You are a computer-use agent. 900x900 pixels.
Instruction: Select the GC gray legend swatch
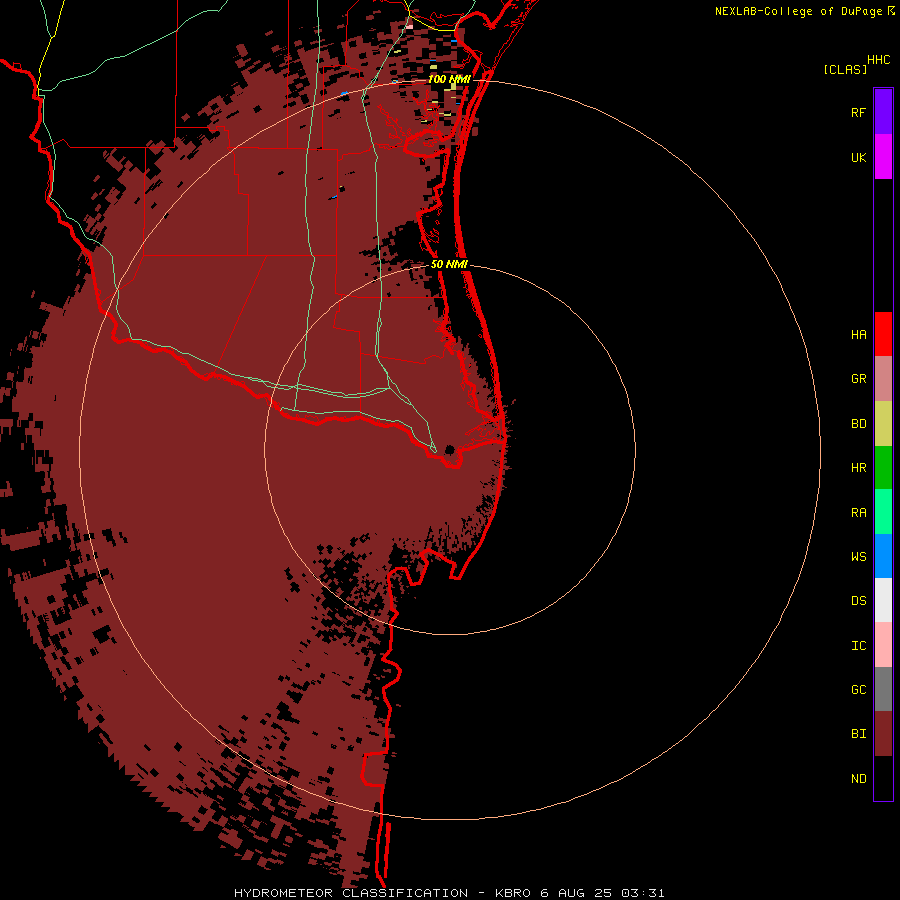[883, 689]
